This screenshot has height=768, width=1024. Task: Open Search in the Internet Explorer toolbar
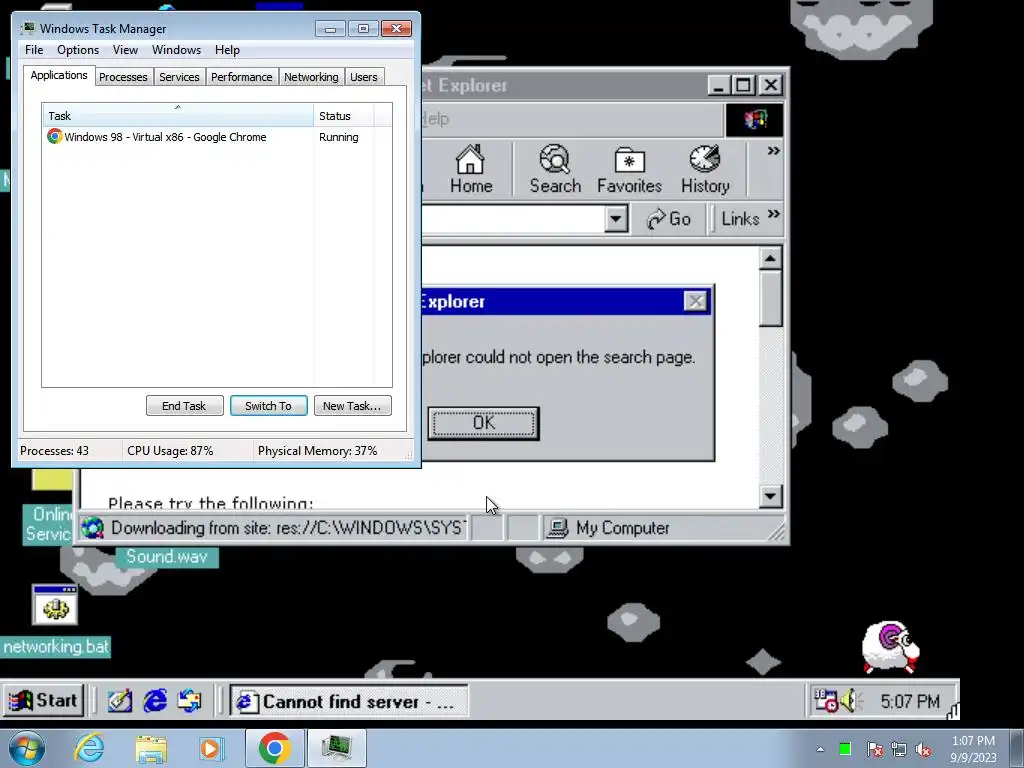click(555, 169)
